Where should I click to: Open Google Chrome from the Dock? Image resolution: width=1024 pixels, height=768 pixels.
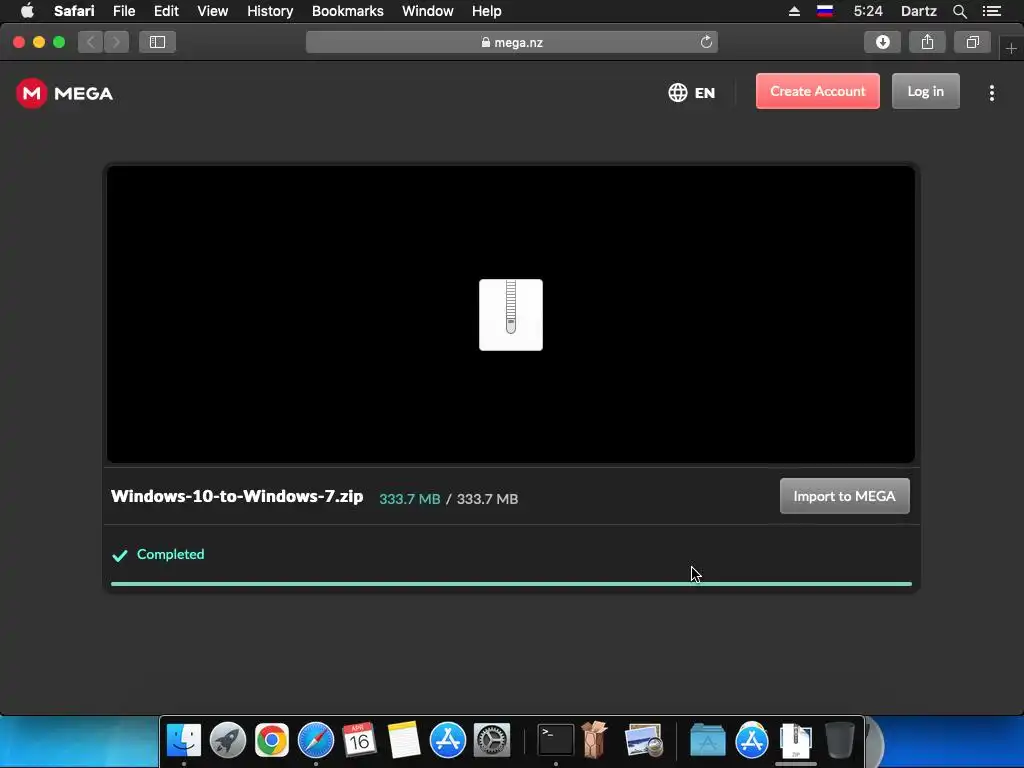pos(272,740)
